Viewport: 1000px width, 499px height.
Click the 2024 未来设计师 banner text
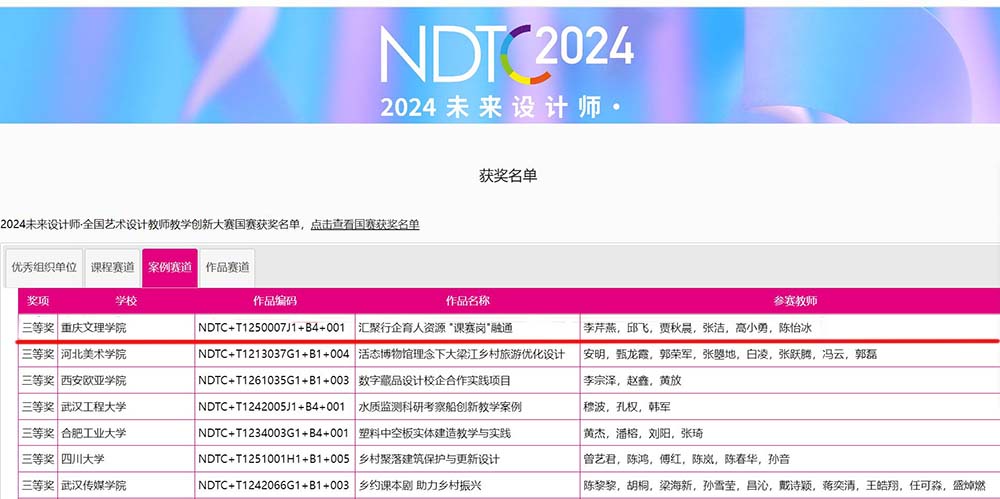[x=500, y=105]
